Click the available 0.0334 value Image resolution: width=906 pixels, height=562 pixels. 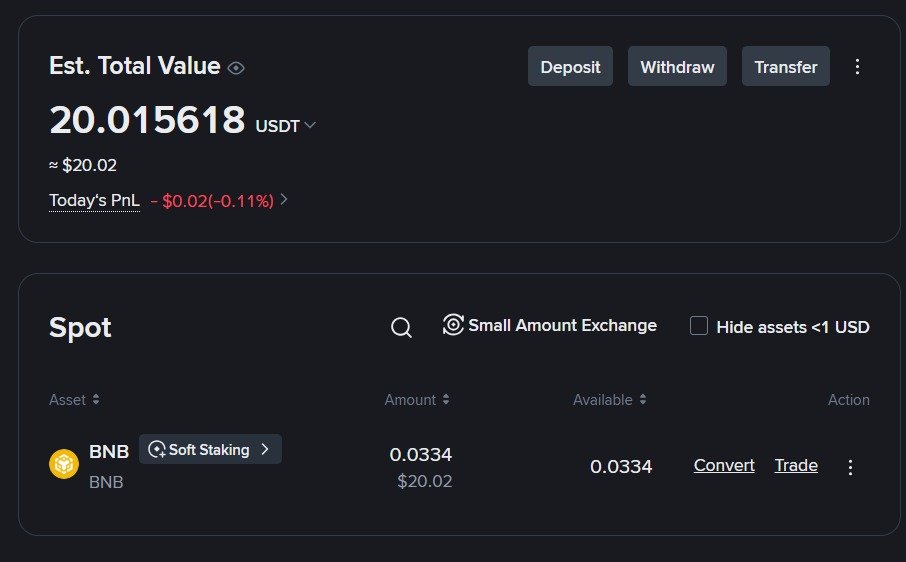[x=621, y=467]
